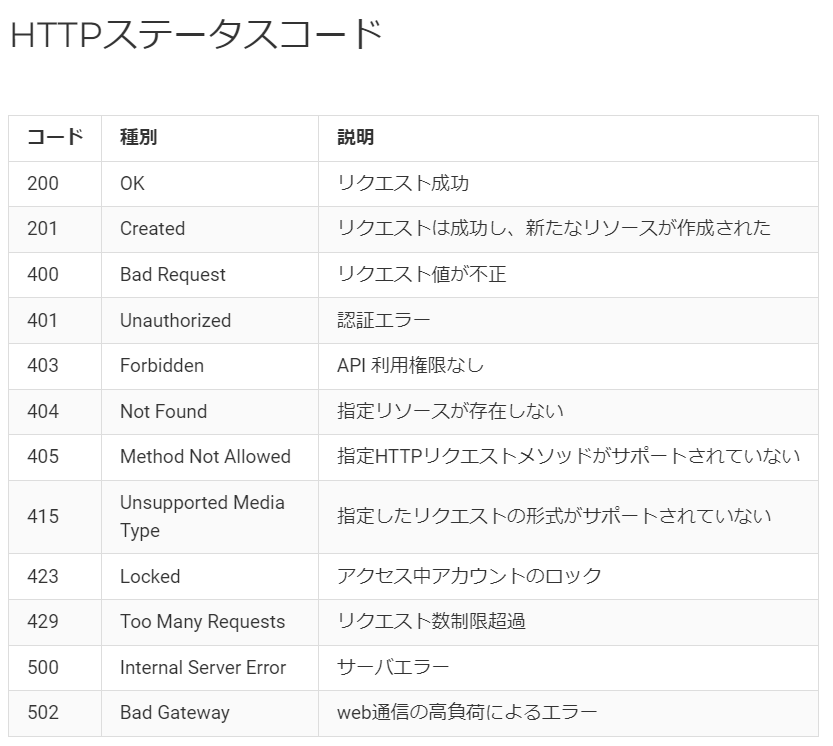Click the Unsupported Media Type cell
The height and width of the screenshot is (746, 833).
202,516
